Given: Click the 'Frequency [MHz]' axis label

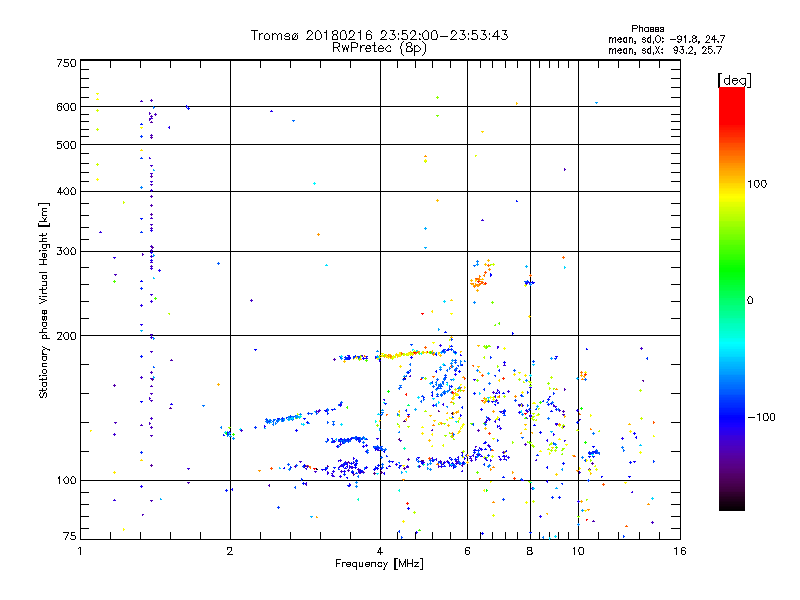Looking at the screenshot, I should [379, 564].
